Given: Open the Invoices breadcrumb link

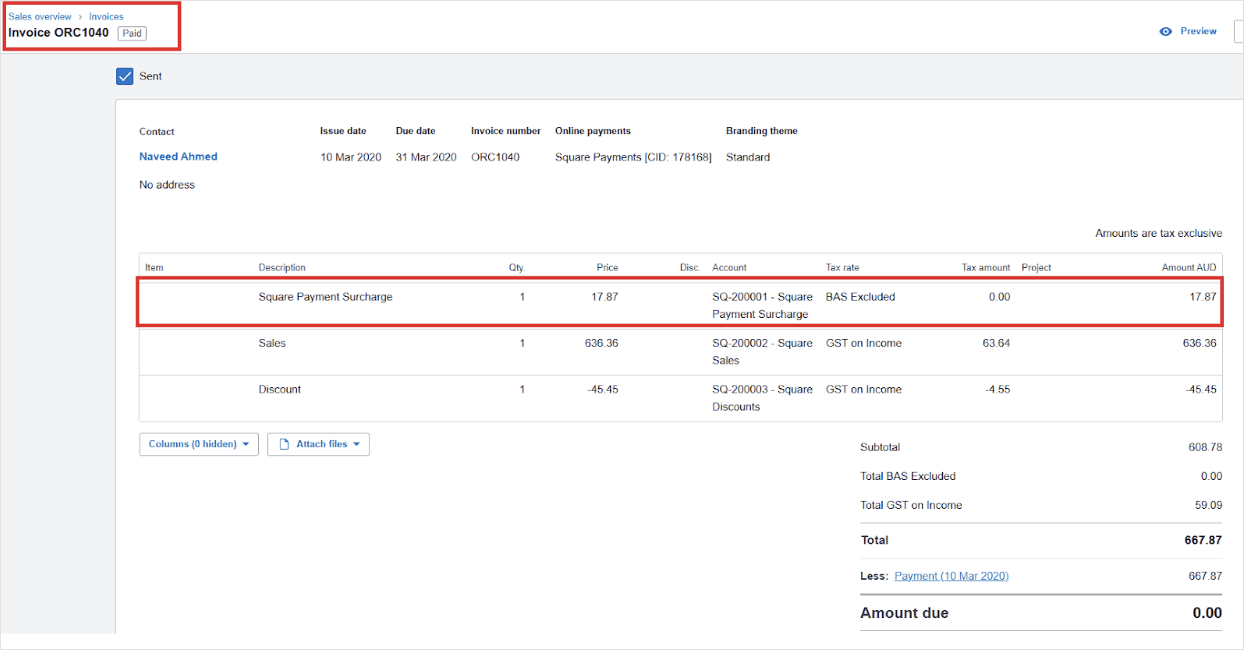Looking at the screenshot, I should coord(106,17).
